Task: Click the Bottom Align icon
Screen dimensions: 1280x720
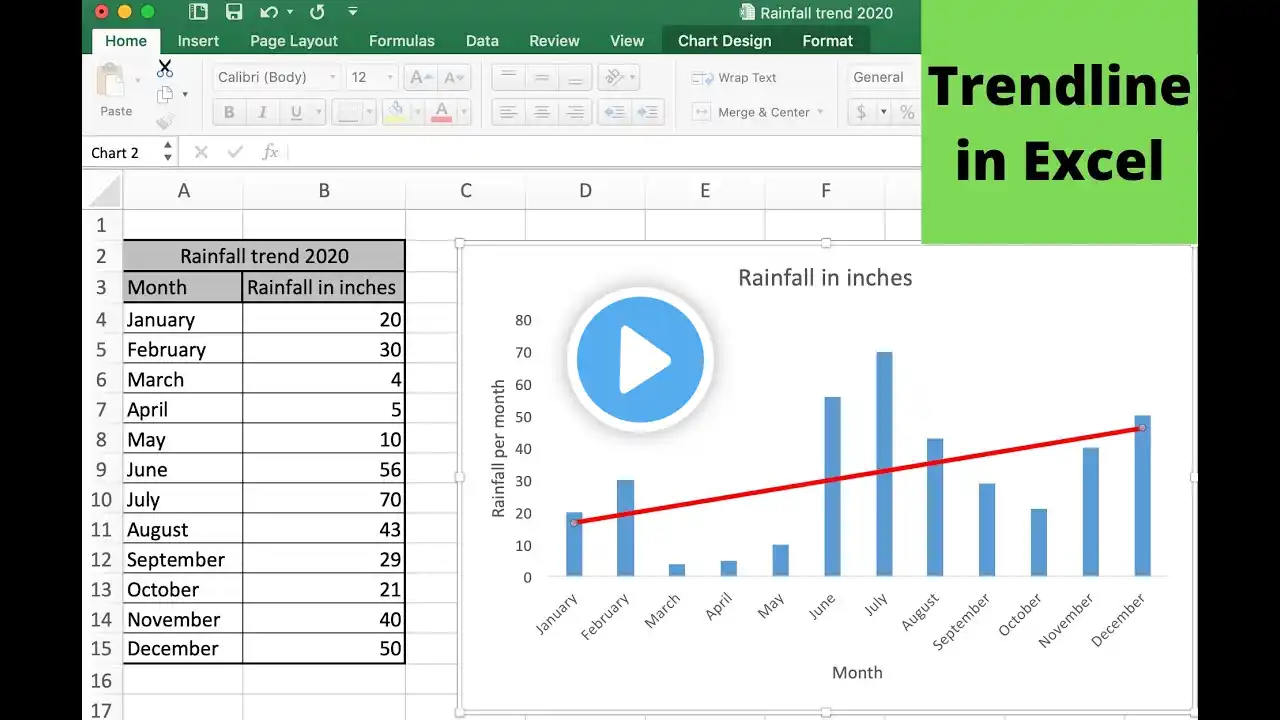Action: click(x=574, y=77)
